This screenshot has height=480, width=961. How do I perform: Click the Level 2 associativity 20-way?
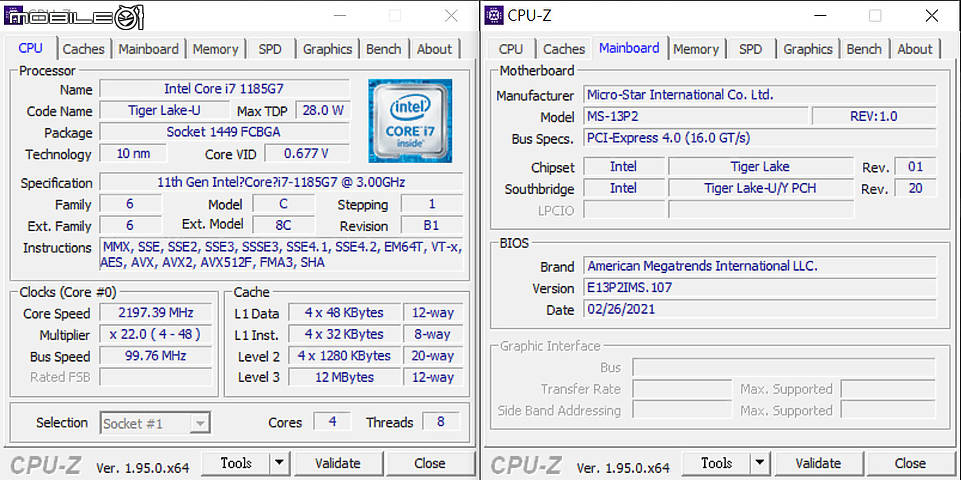pos(433,356)
